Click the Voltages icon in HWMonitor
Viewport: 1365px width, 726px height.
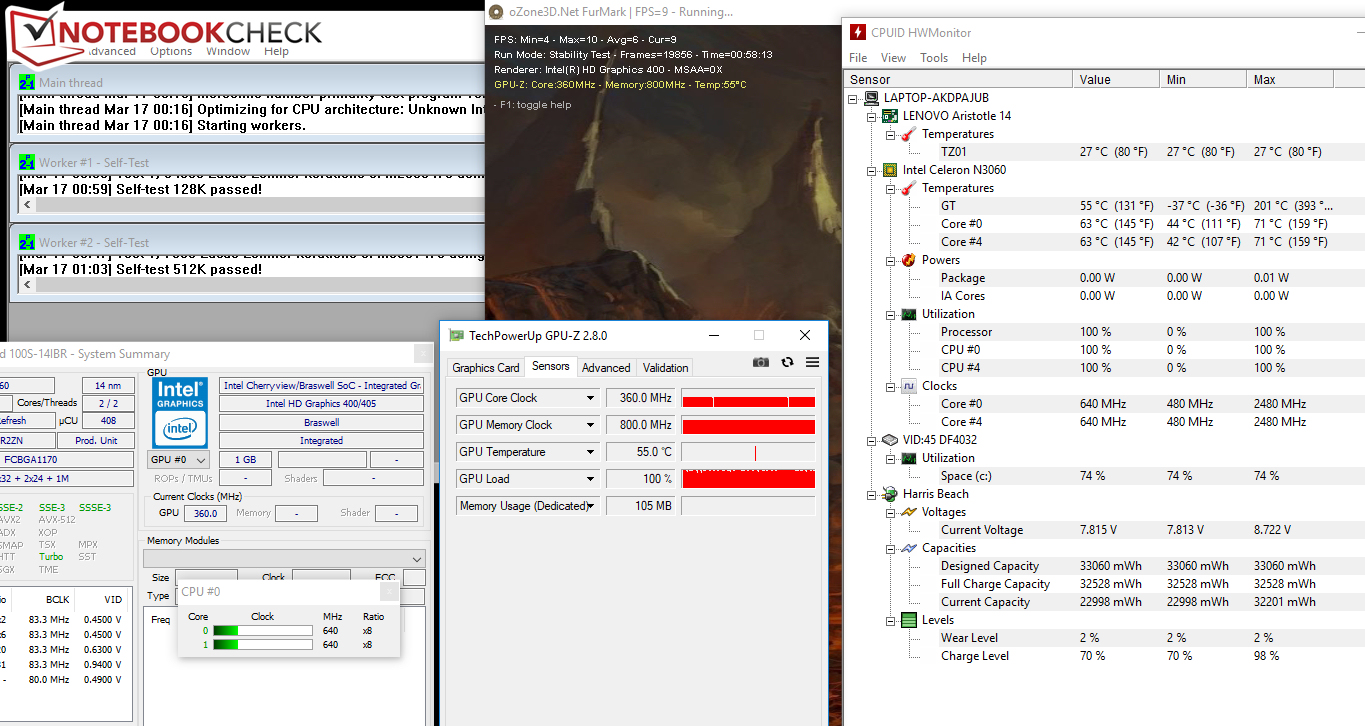point(908,512)
